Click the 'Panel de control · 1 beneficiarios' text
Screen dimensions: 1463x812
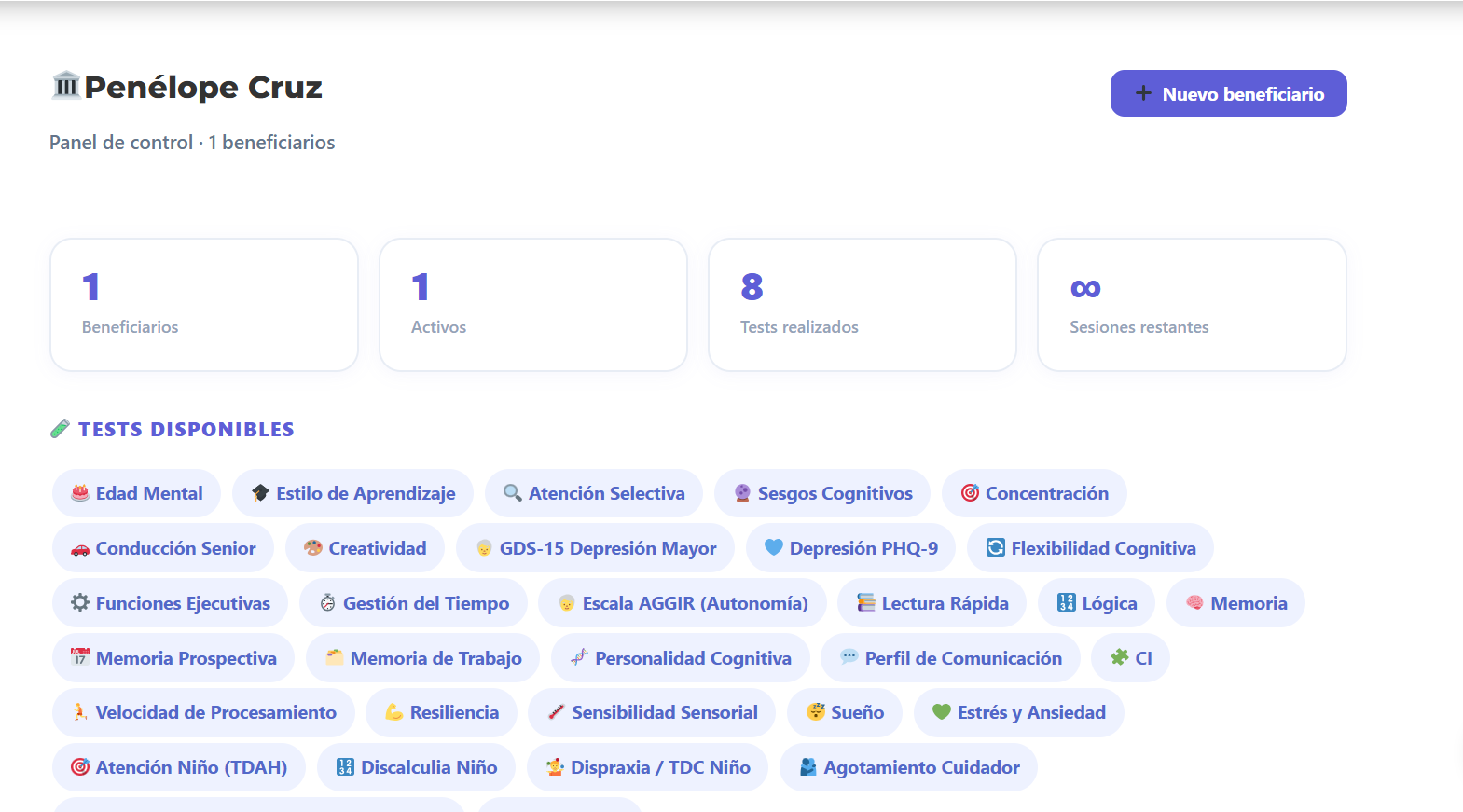click(192, 143)
